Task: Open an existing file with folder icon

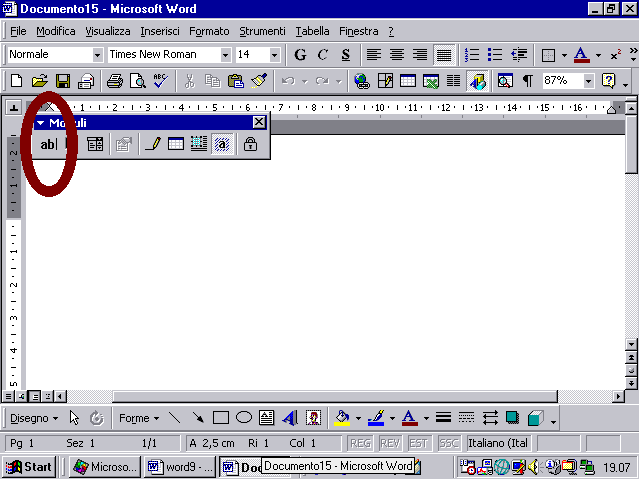Action: (x=40, y=81)
